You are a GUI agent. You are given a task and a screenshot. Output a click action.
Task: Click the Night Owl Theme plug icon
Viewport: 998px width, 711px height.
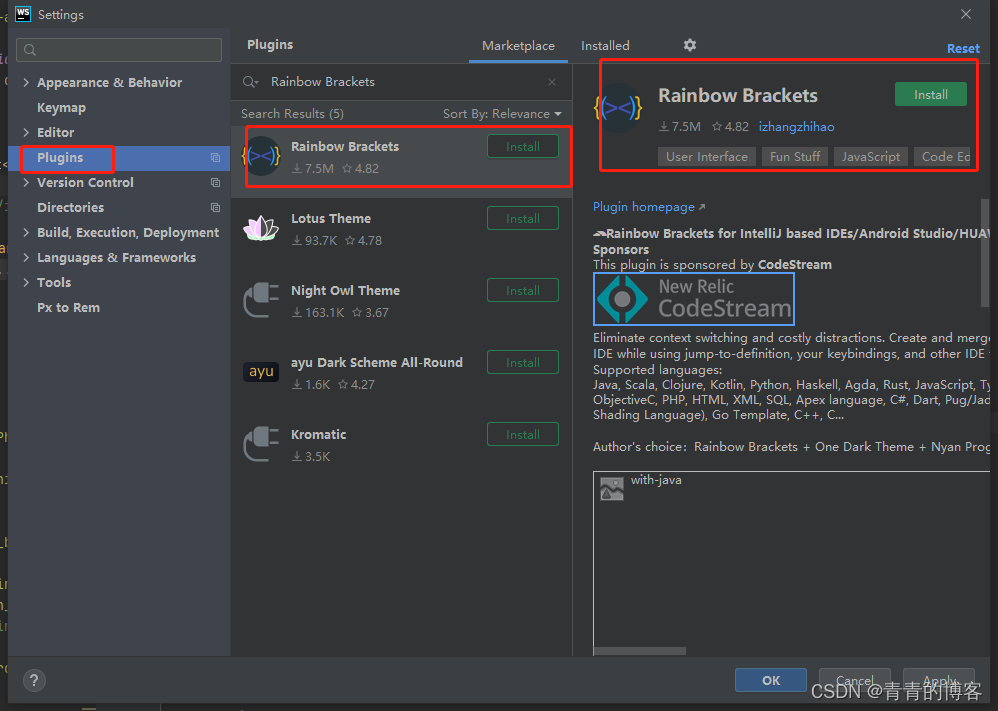point(261,300)
